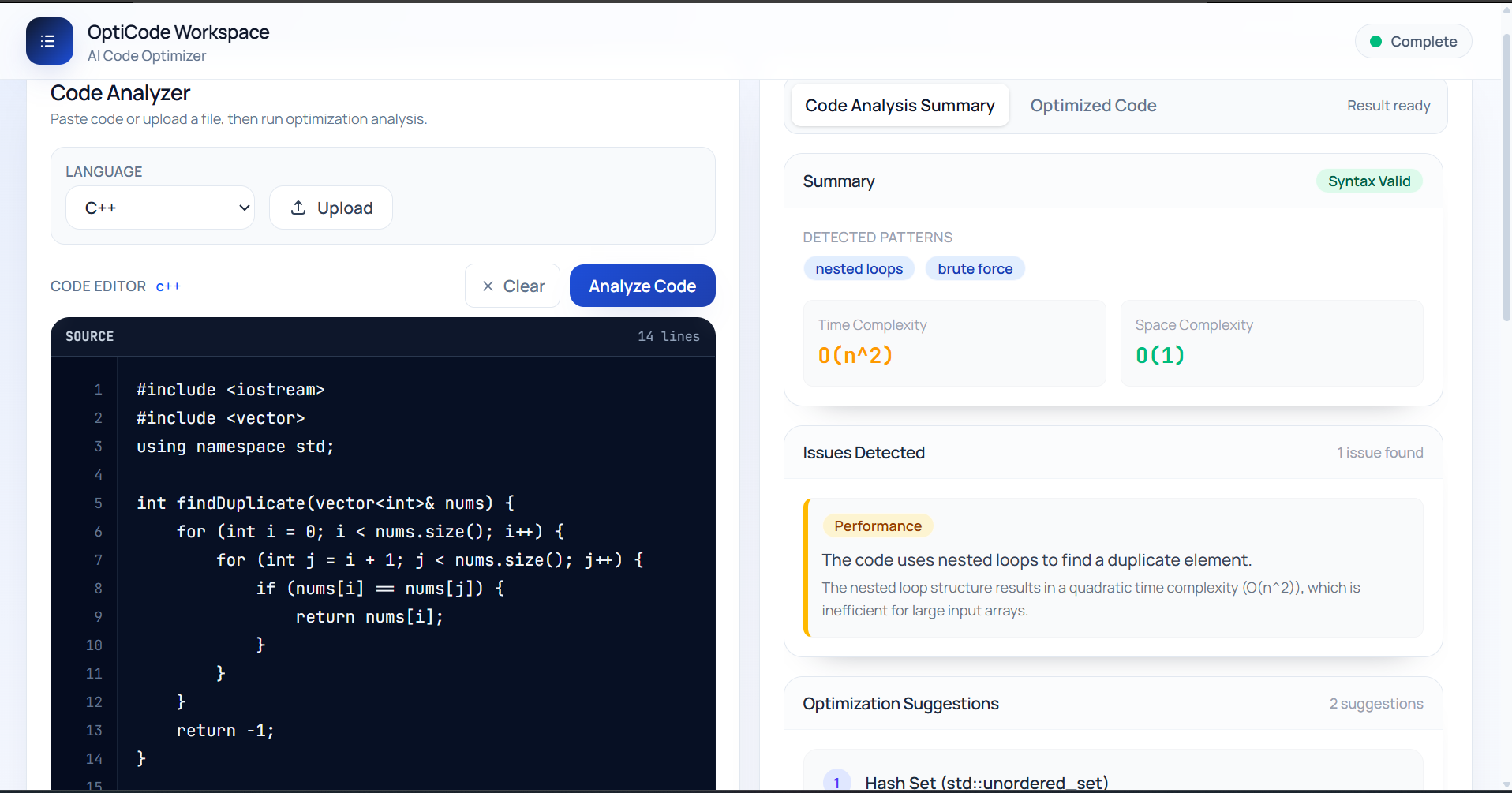The width and height of the screenshot is (1512, 793).
Task: Click the 'using namespace std;' line
Action: click(235, 447)
